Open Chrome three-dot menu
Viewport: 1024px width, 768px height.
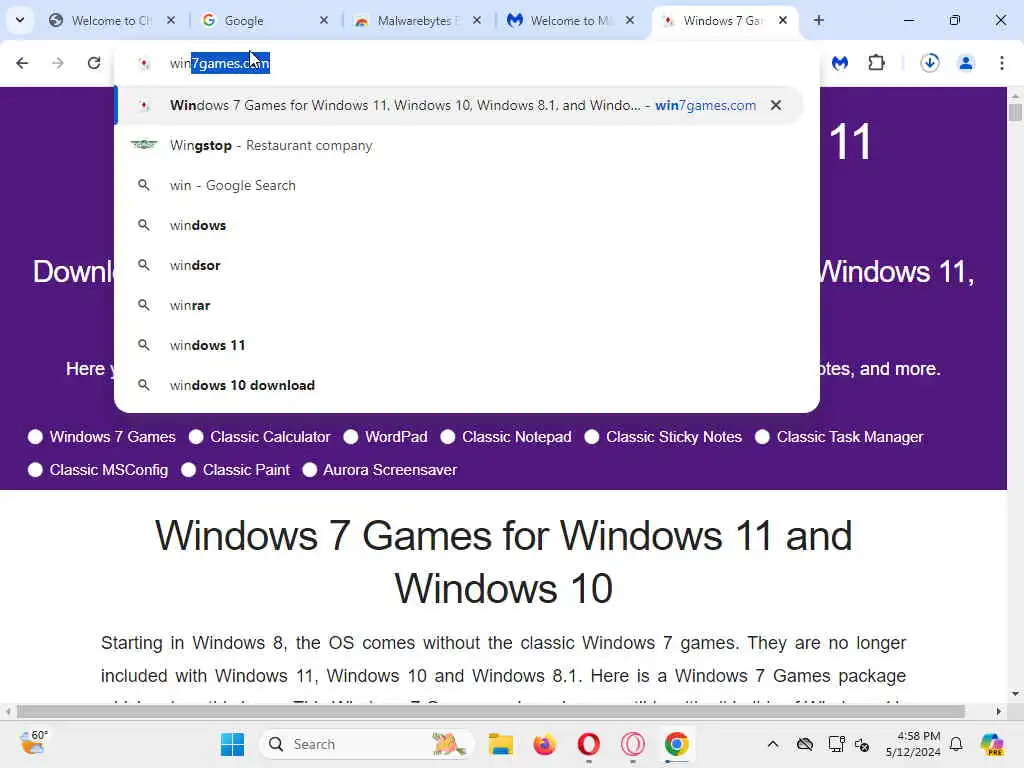pyautogui.click(x=1002, y=63)
